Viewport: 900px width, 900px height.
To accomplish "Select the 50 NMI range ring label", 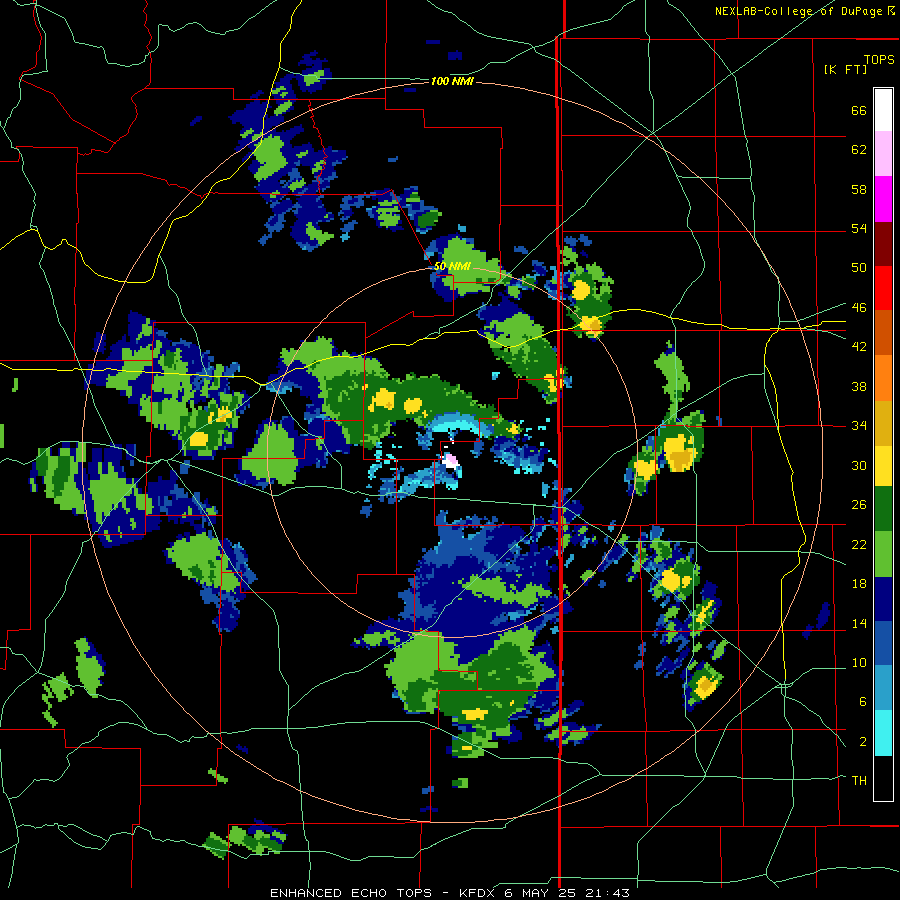I will (452, 266).
